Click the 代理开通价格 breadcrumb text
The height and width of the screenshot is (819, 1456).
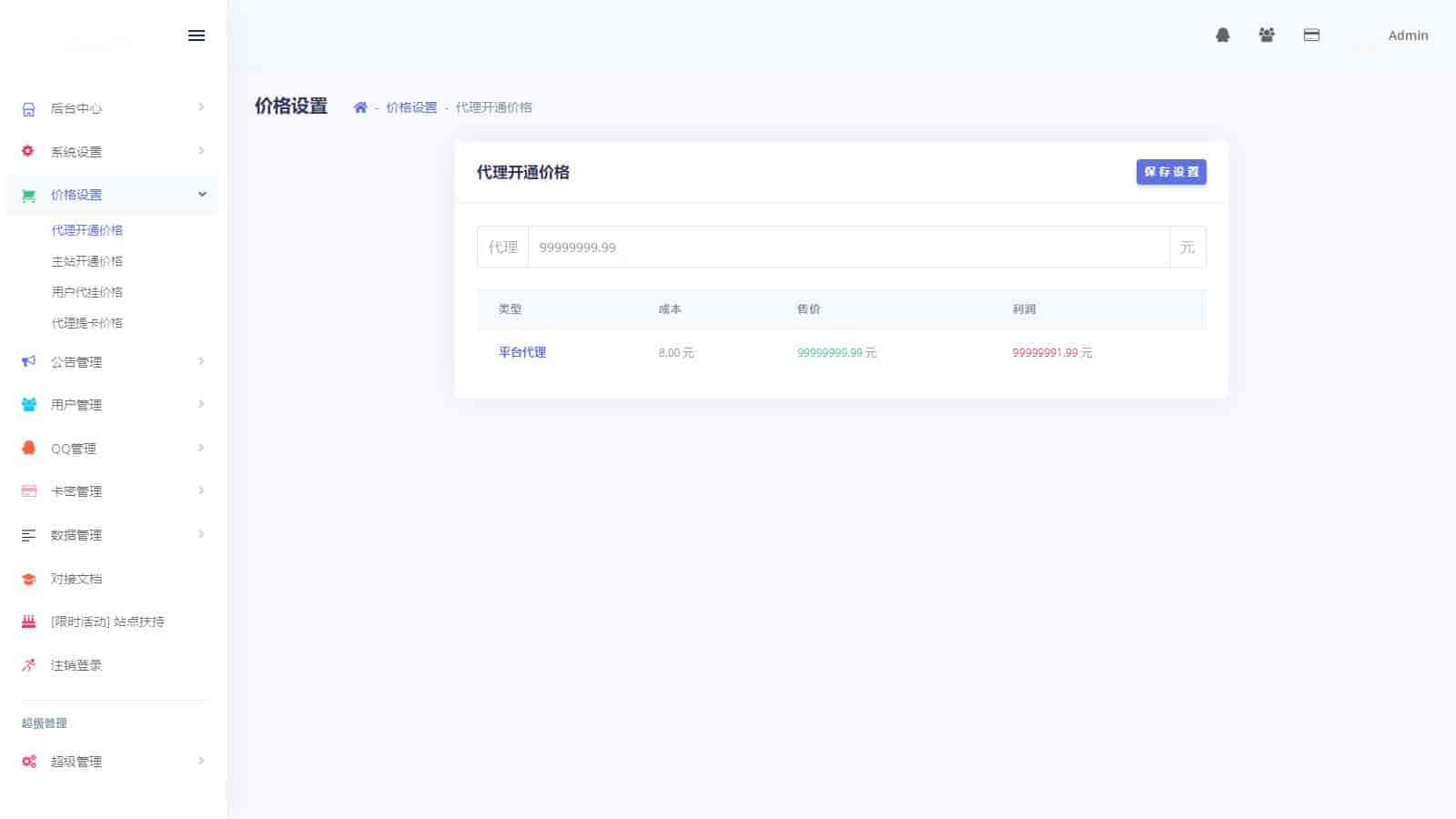pos(494,107)
